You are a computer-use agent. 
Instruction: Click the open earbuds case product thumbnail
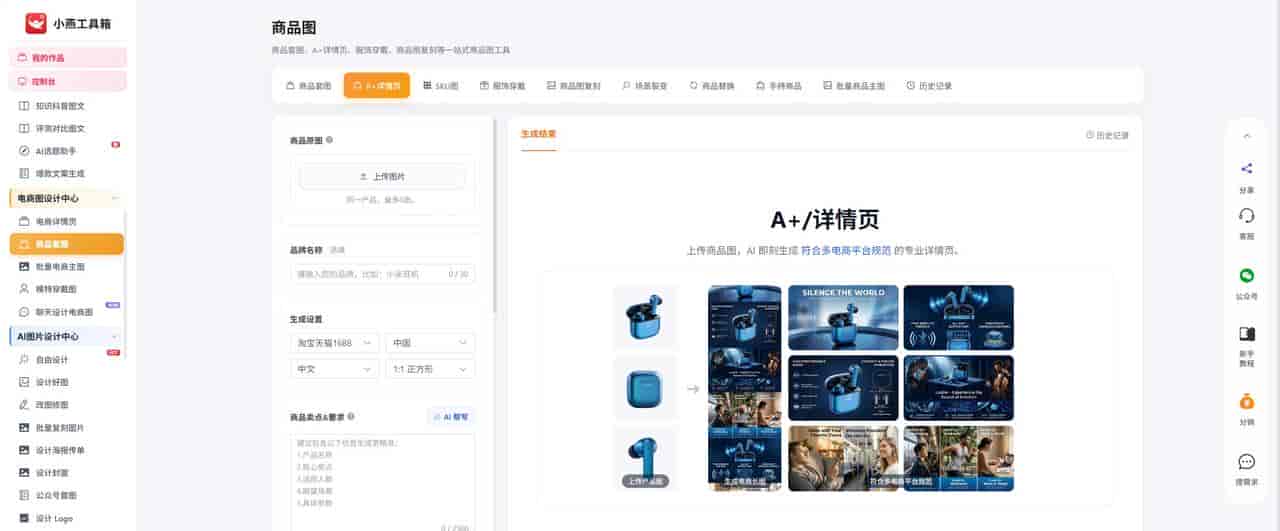645,316
